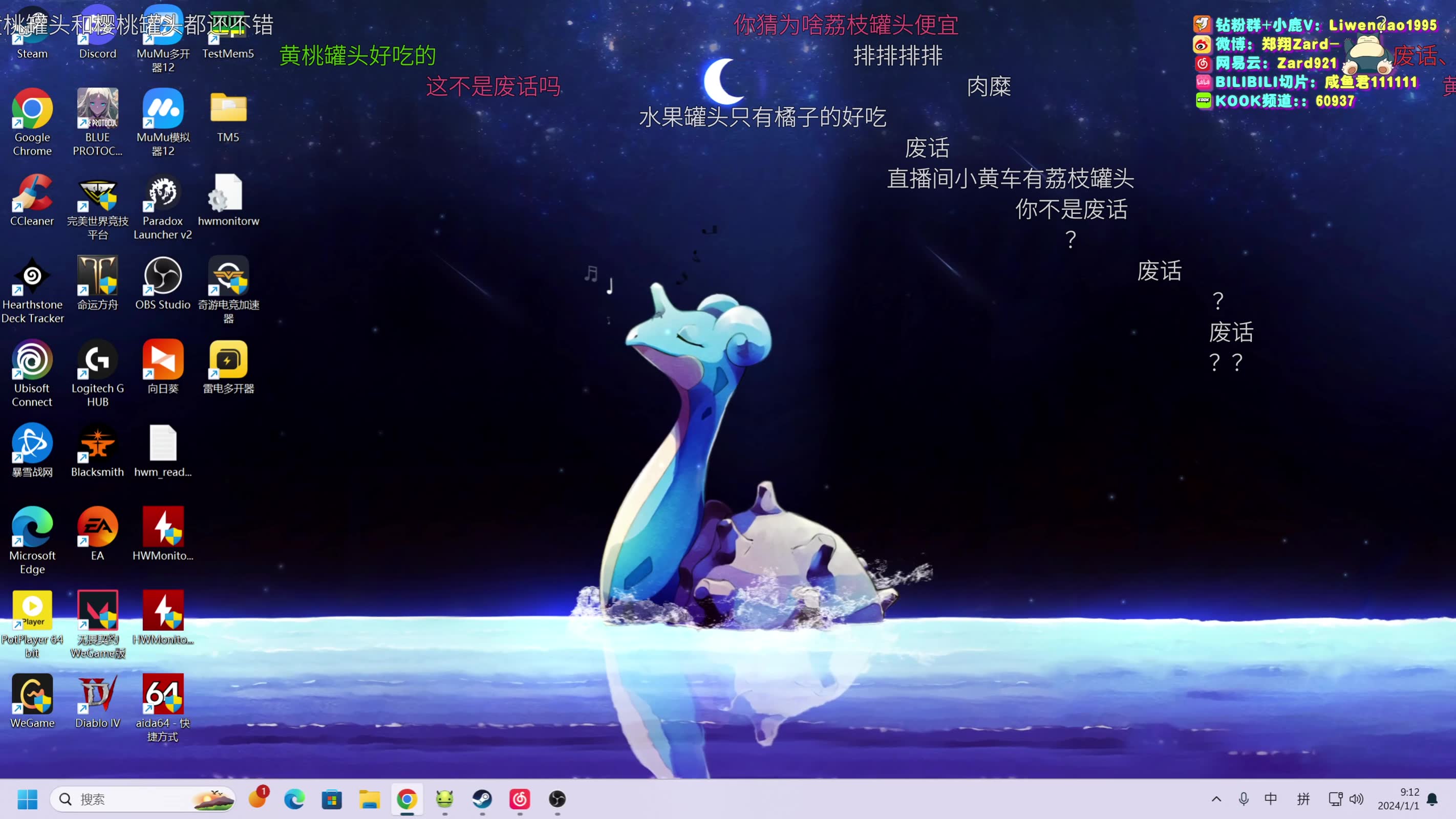Select the Logitech G HUB icon

98,373
